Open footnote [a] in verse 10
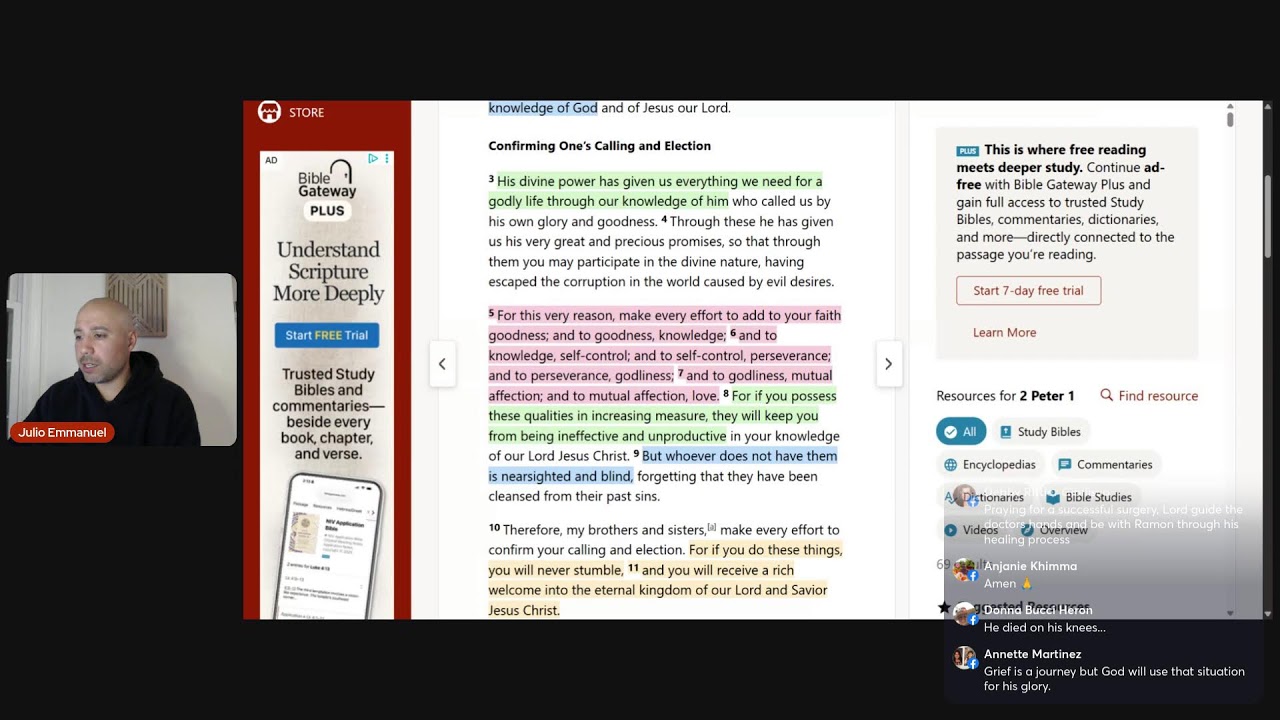This screenshot has width=1280, height=720. [712, 527]
